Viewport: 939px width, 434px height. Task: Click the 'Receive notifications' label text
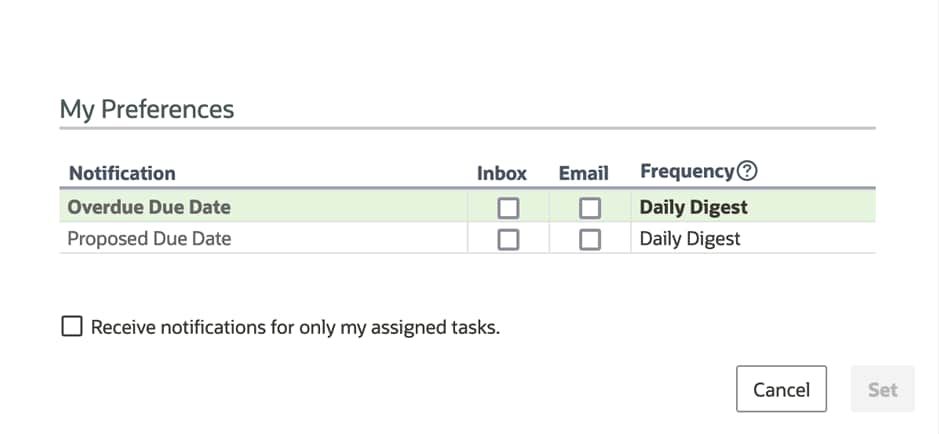click(295, 327)
